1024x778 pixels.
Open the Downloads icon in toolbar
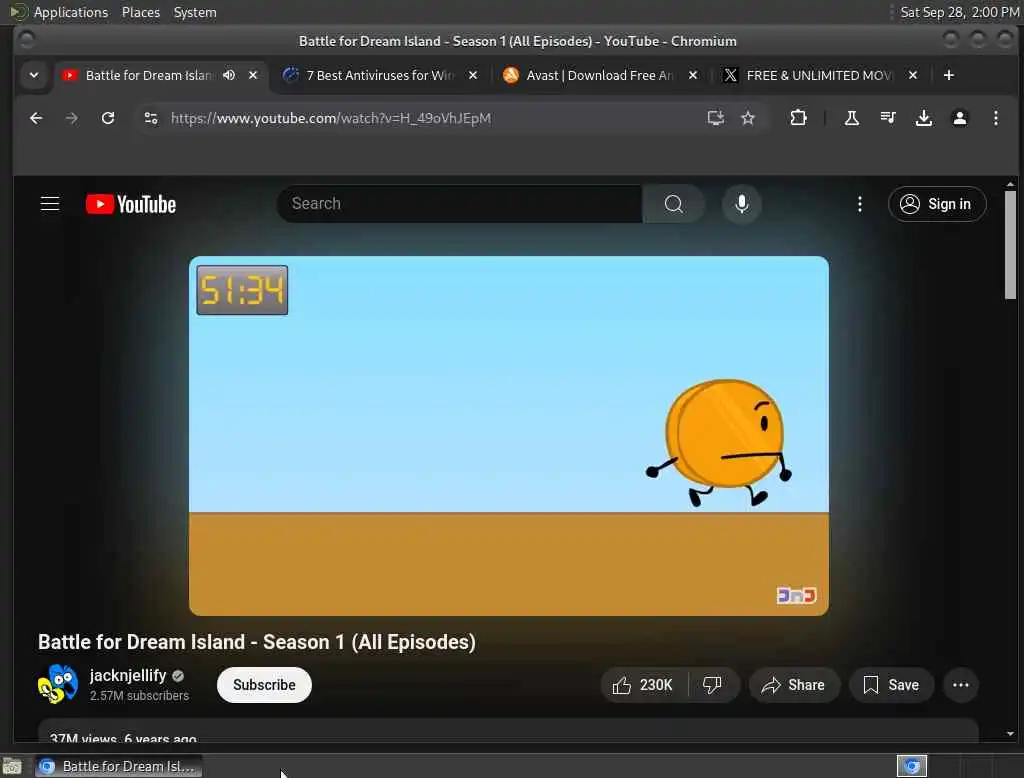pyautogui.click(x=923, y=118)
